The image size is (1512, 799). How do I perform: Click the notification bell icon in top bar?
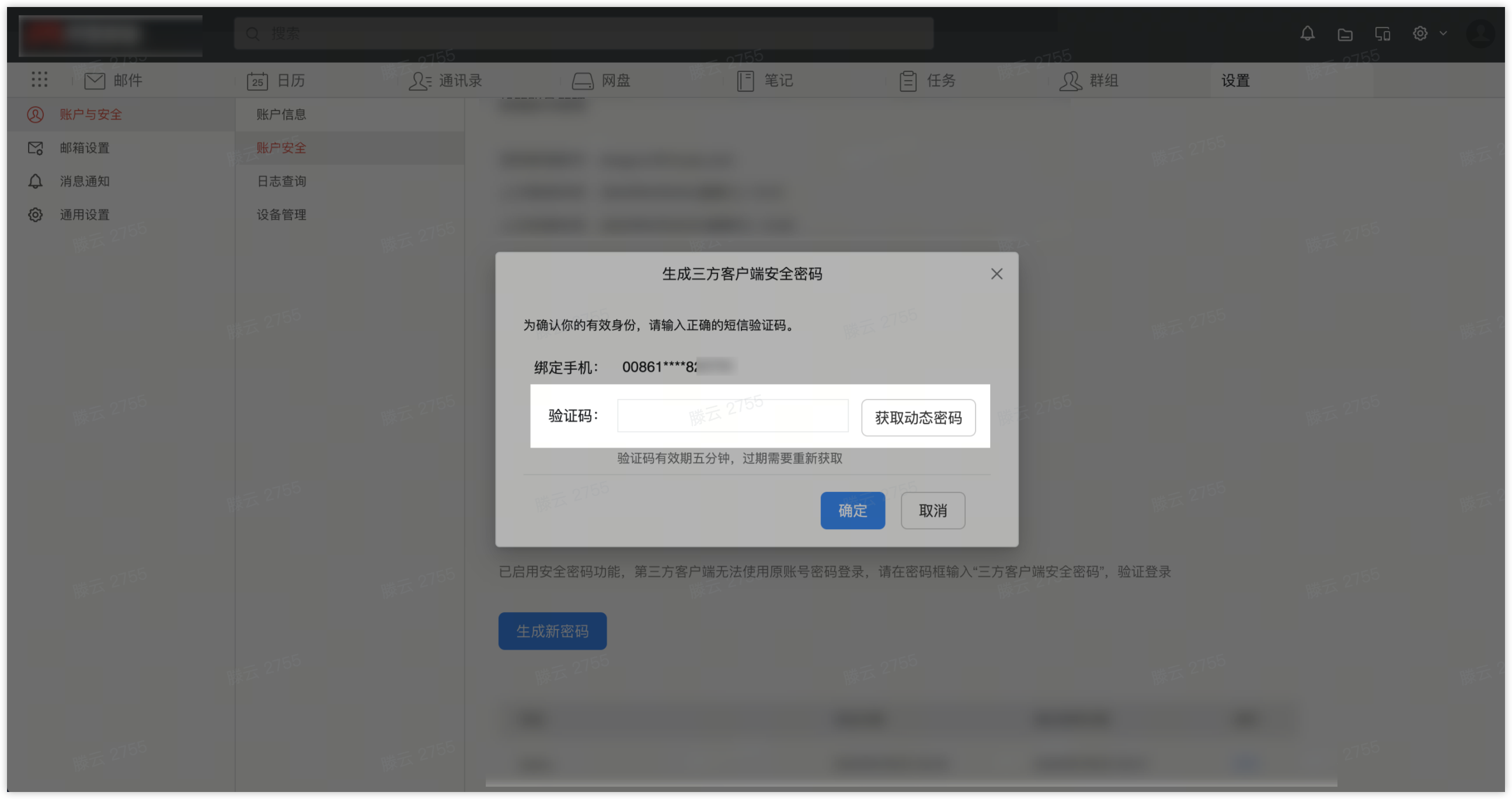click(1307, 33)
